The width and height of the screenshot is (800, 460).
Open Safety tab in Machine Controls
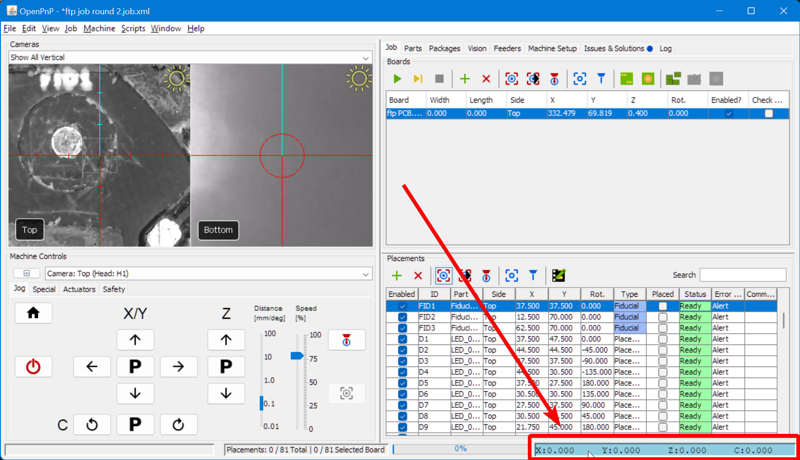pos(114,289)
